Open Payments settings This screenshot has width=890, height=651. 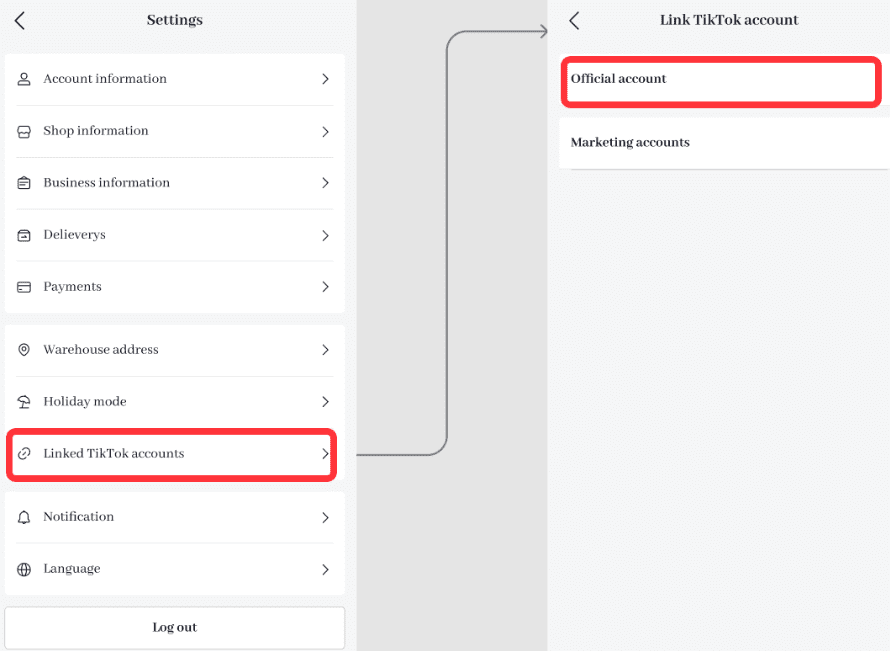(174, 287)
